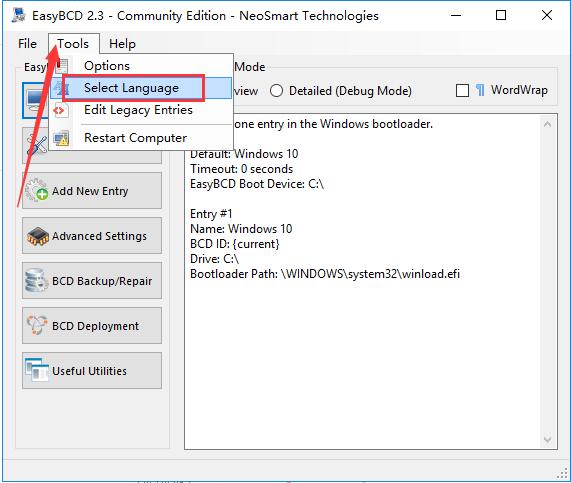Click the Useful Utilities windows icon
Viewport: 571px width, 483px height.
coord(37,370)
